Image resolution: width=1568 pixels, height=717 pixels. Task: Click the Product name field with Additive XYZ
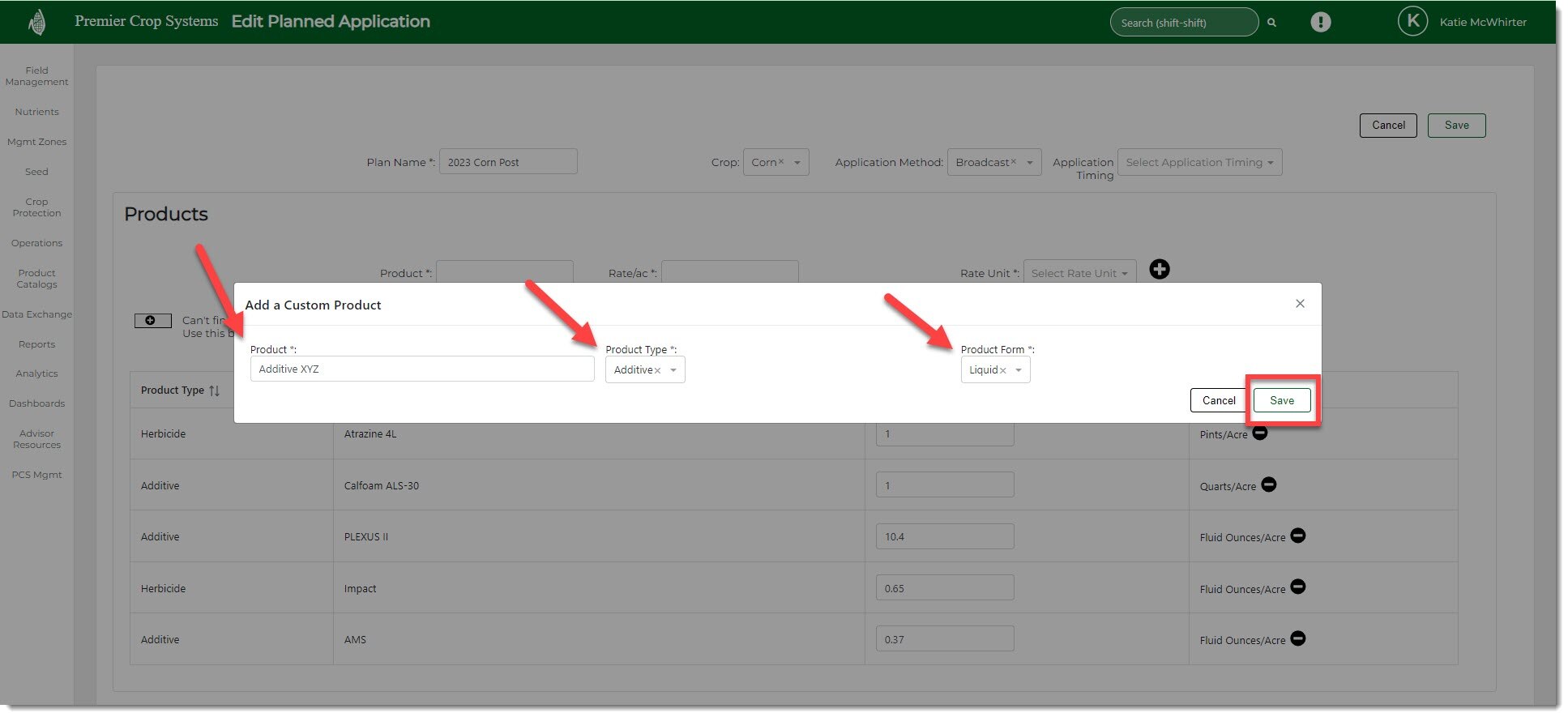[x=421, y=369]
